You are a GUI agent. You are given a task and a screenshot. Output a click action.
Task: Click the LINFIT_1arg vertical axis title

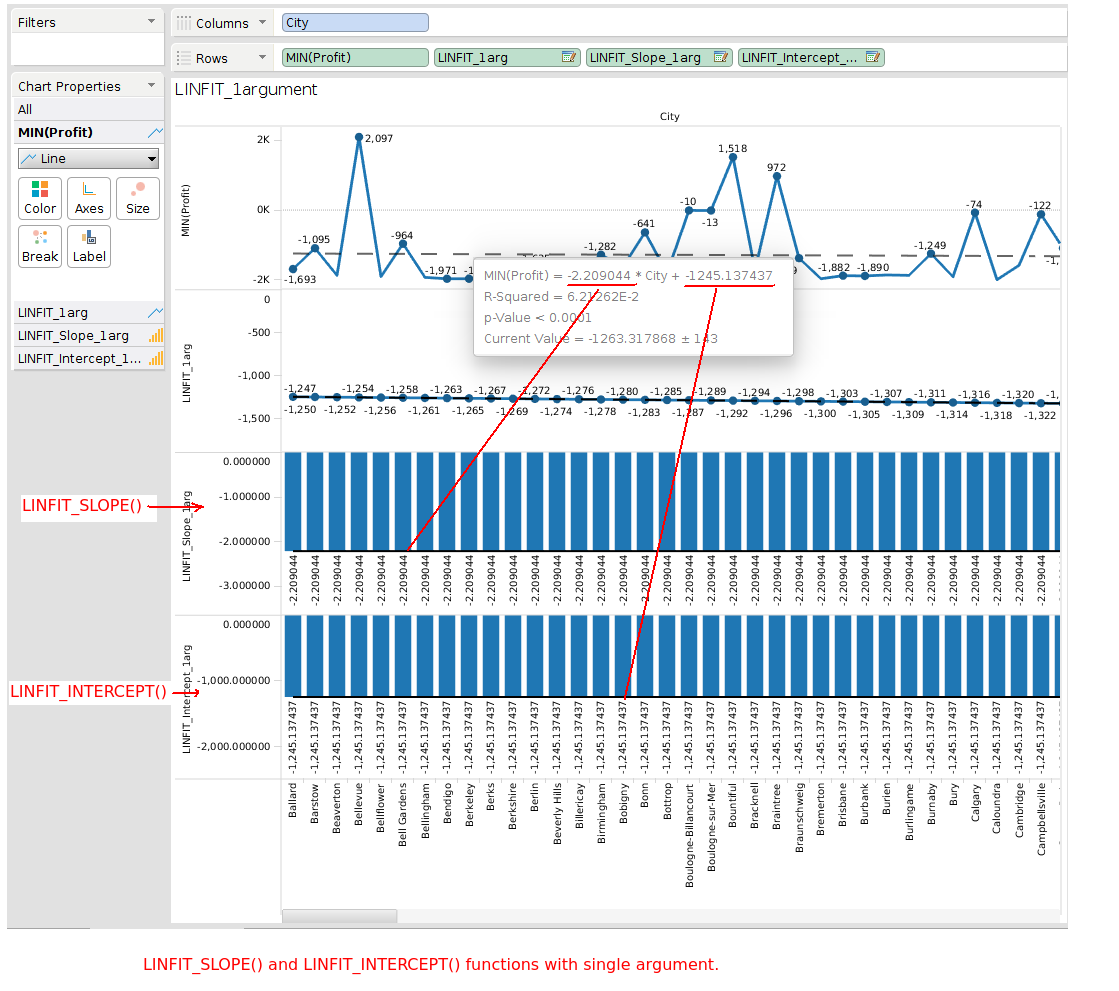[x=187, y=373]
